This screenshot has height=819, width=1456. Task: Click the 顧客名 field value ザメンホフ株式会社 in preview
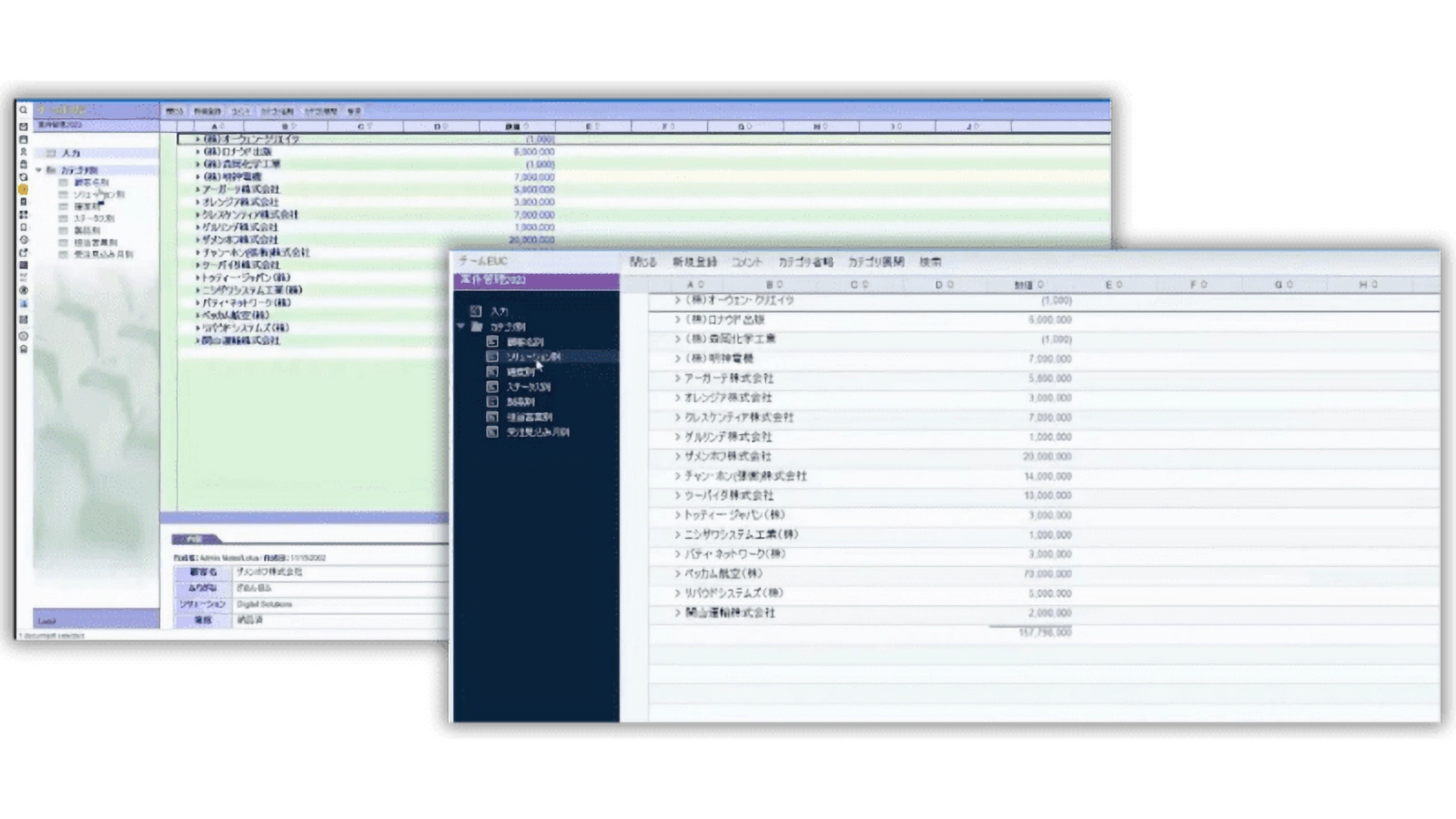269,572
